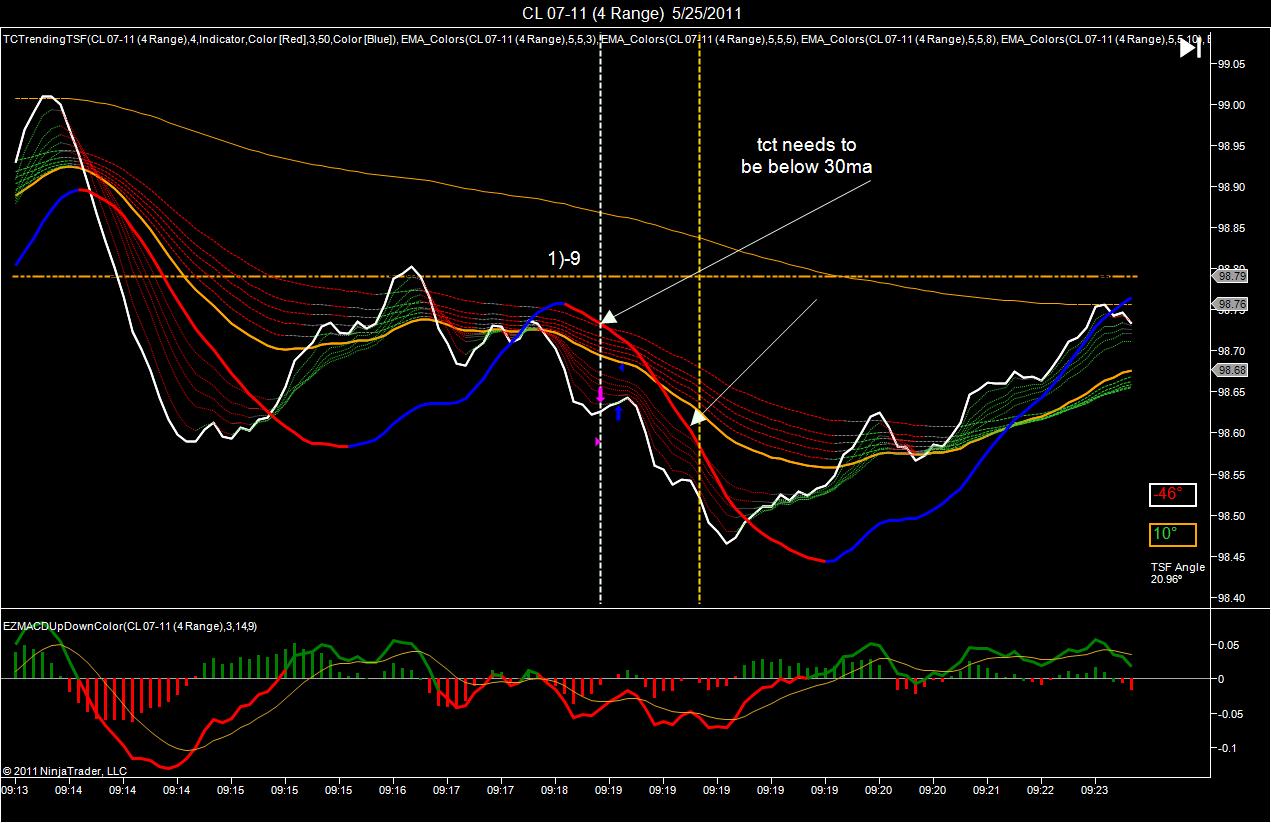
Task: Click the 09:21 time axis label
Action: point(987,789)
